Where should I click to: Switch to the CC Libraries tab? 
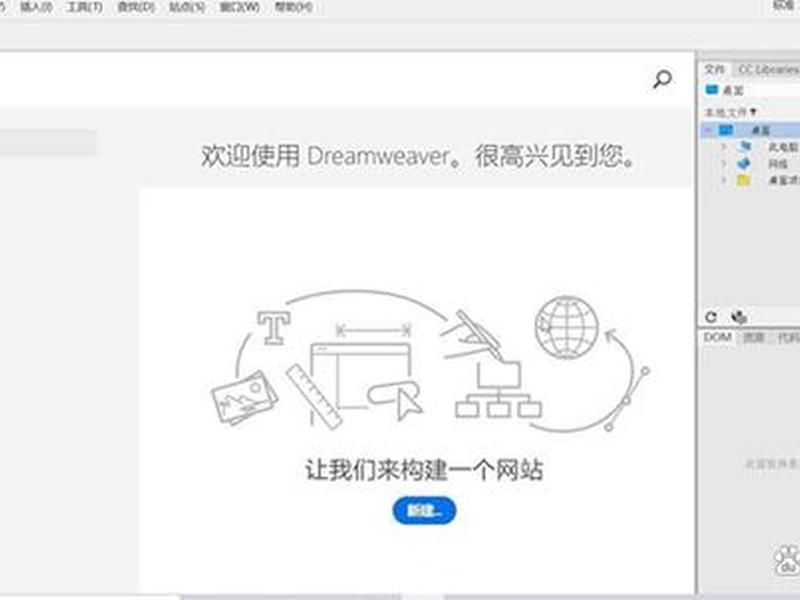click(768, 69)
